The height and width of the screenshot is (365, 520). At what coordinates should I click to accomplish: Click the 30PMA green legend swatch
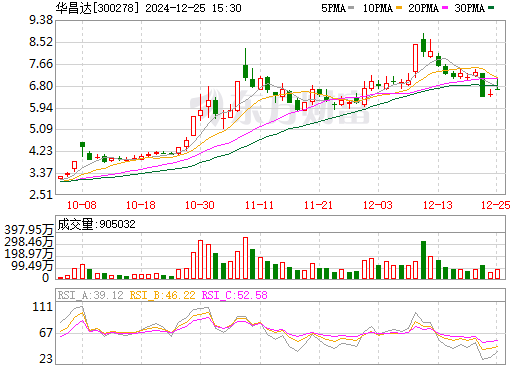tap(491, 8)
